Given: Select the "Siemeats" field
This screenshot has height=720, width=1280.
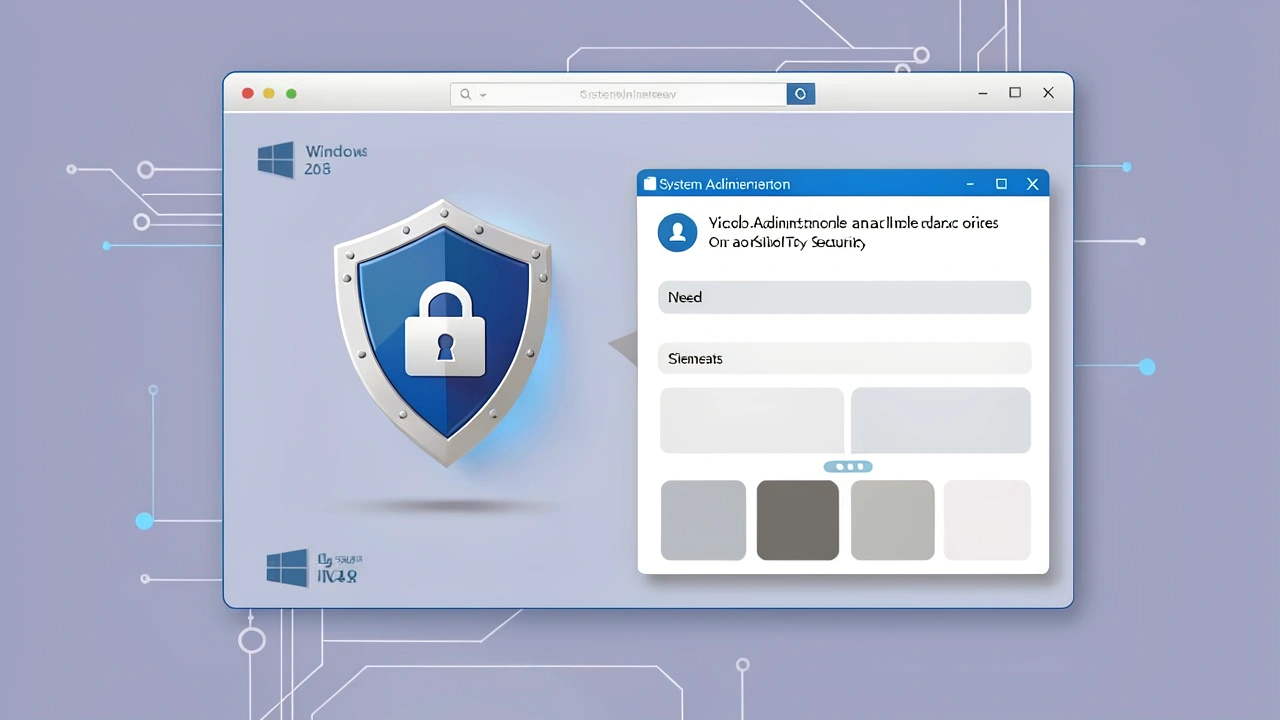Looking at the screenshot, I should pos(844,358).
